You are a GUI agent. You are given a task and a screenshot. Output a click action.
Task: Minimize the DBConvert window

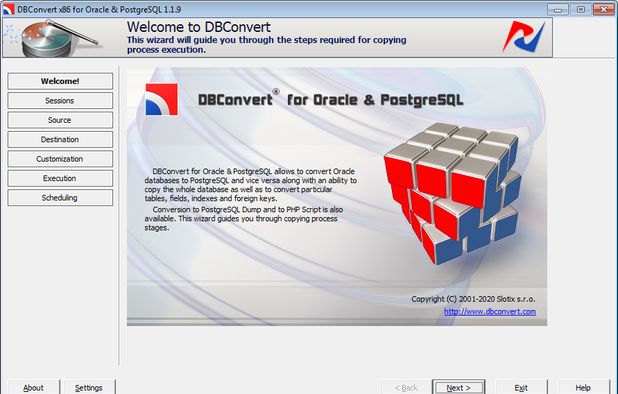[558, 9]
